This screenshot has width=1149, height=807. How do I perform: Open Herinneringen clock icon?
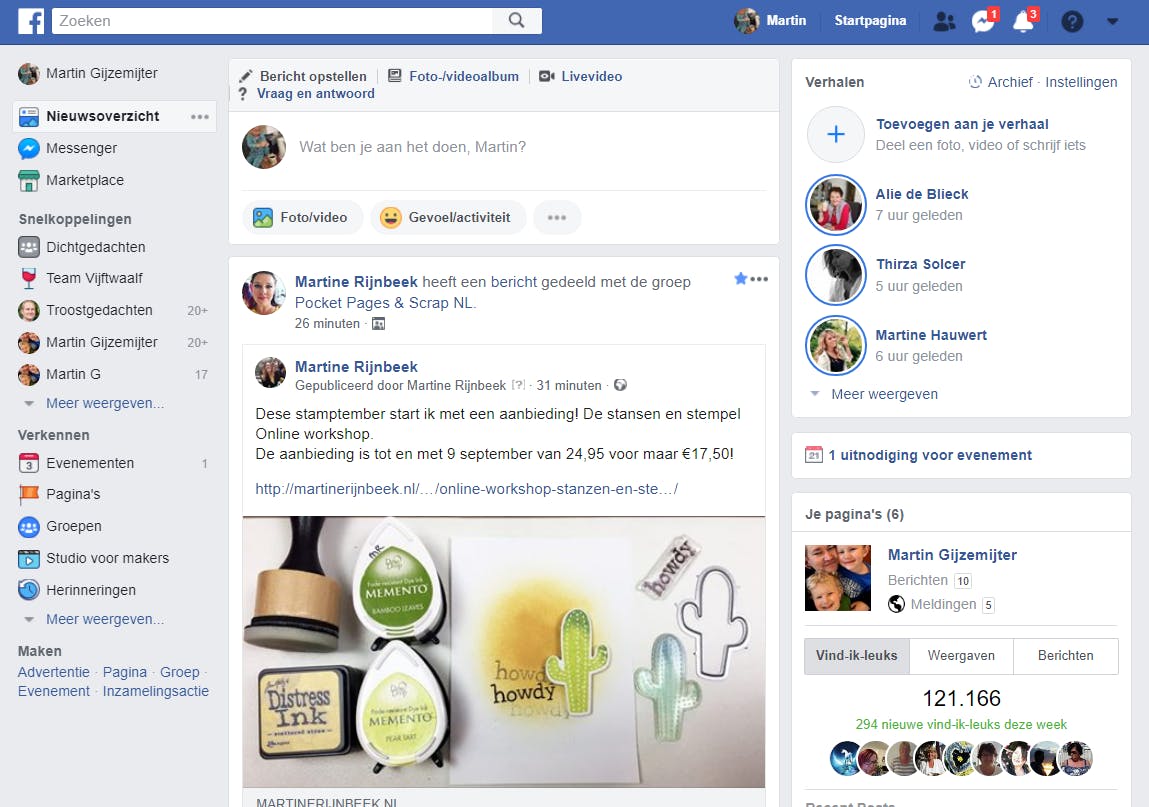click(x=29, y=590)
